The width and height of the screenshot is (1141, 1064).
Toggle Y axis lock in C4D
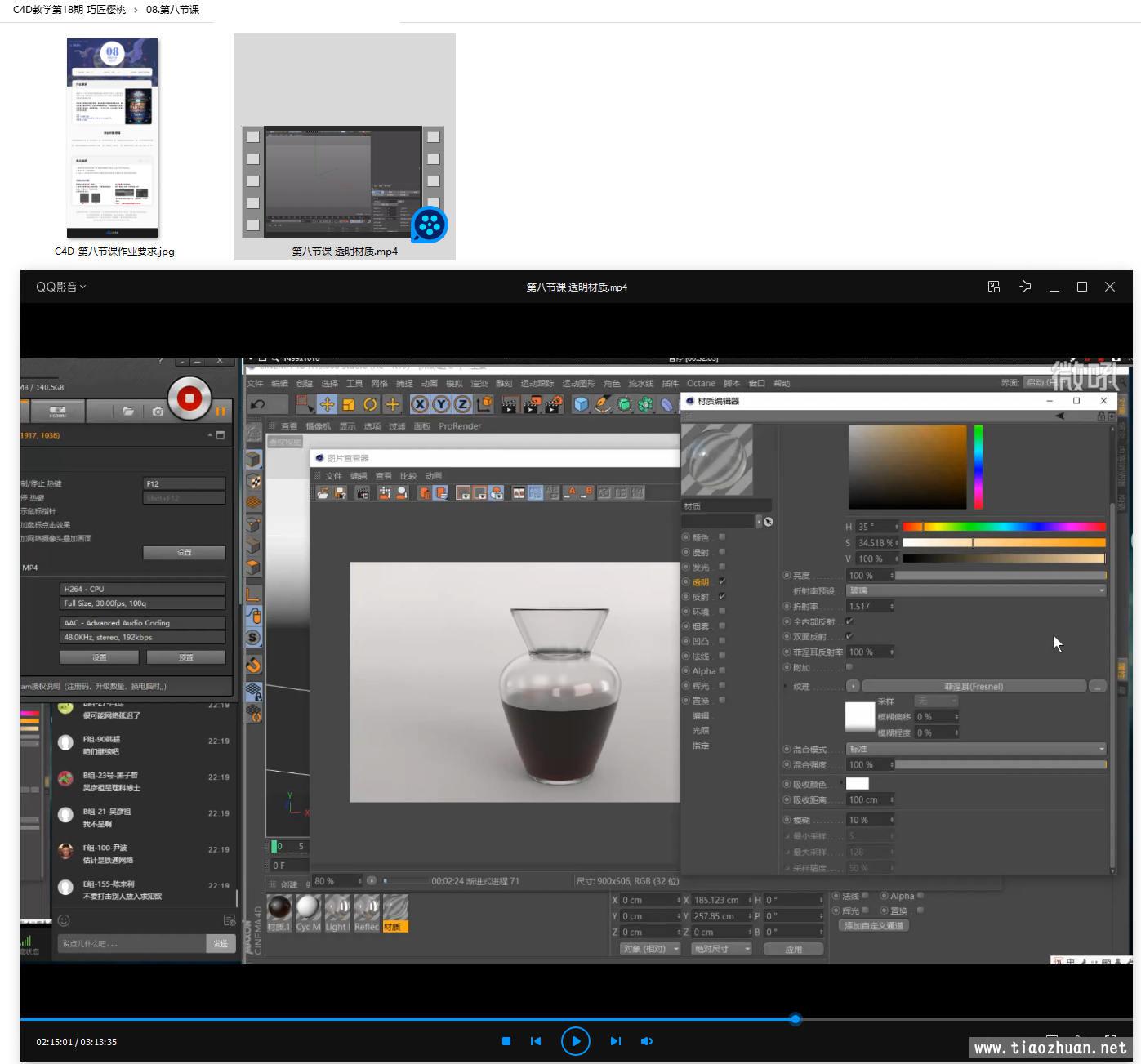[441, 404]
